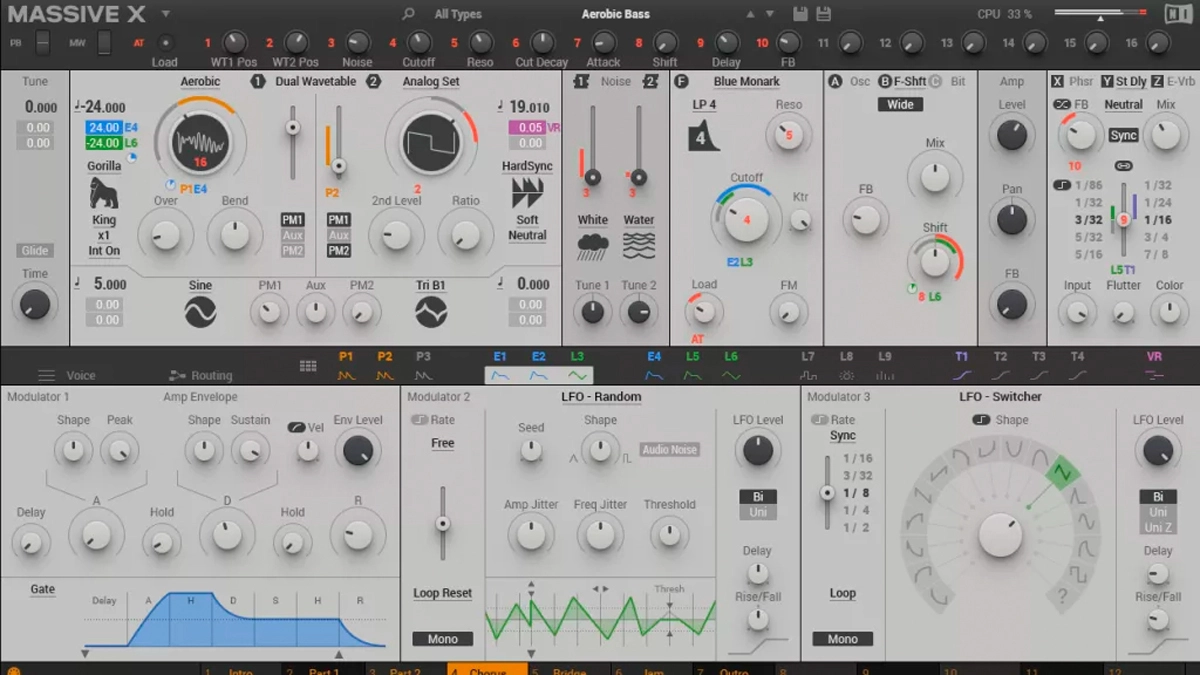This screenshot has width=1200, height=675.
Task: Click the Cutoff knob in the filter
Action: pos(746,219)
